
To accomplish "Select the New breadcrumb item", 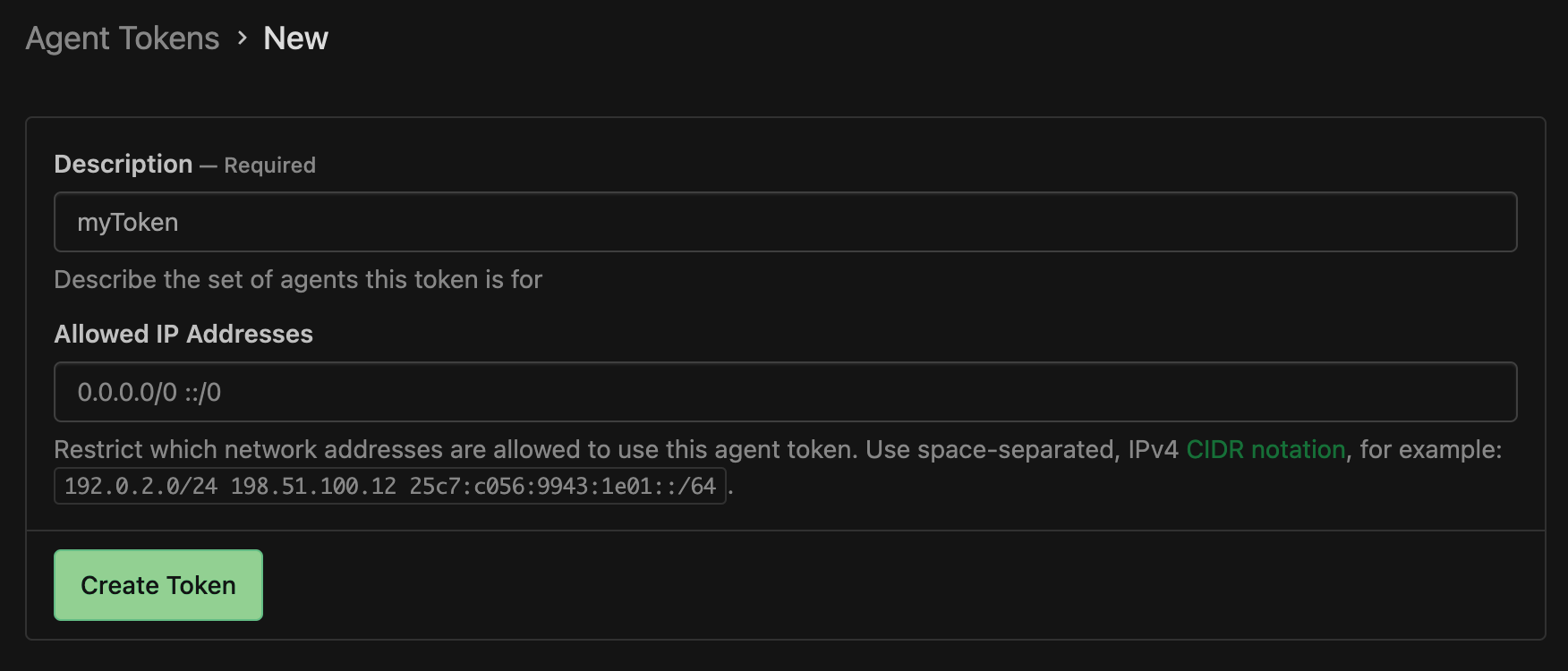I will tap(294, 38).
